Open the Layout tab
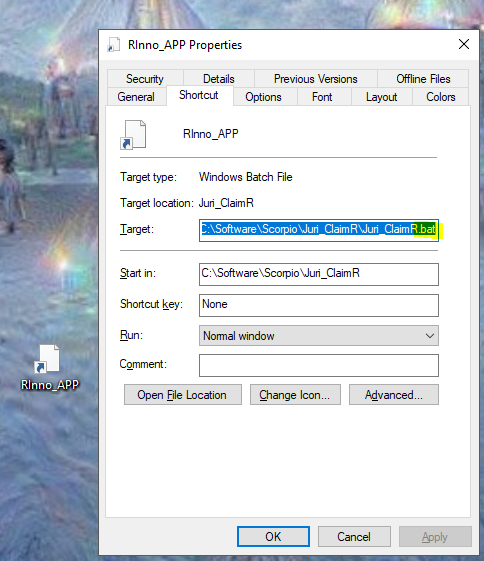This screenshot has height=561, width=484. tap(381, 97)
